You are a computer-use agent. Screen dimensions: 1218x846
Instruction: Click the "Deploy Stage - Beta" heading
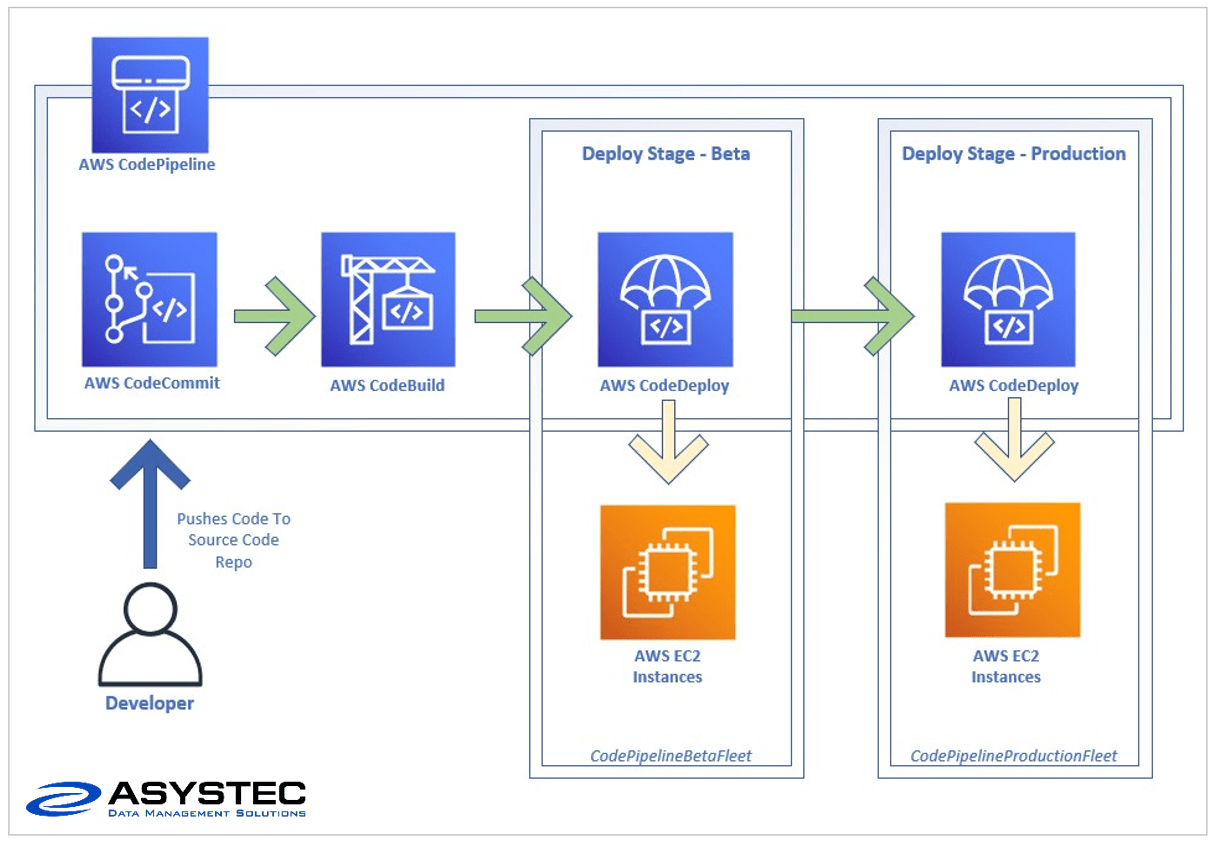pyautogui.click(x=666, y=154)
